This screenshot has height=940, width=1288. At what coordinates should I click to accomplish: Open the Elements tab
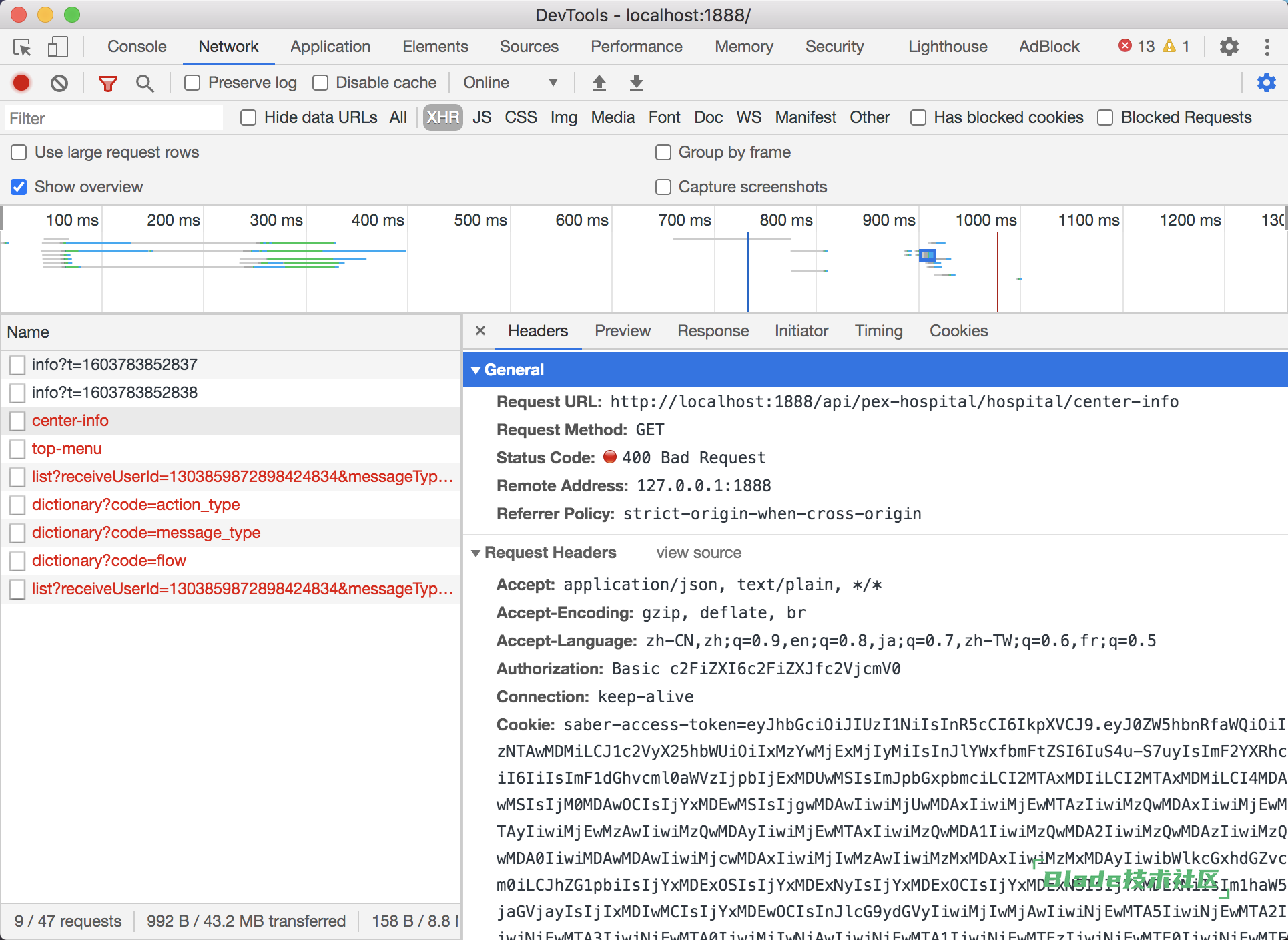click(x=435, y=47)
